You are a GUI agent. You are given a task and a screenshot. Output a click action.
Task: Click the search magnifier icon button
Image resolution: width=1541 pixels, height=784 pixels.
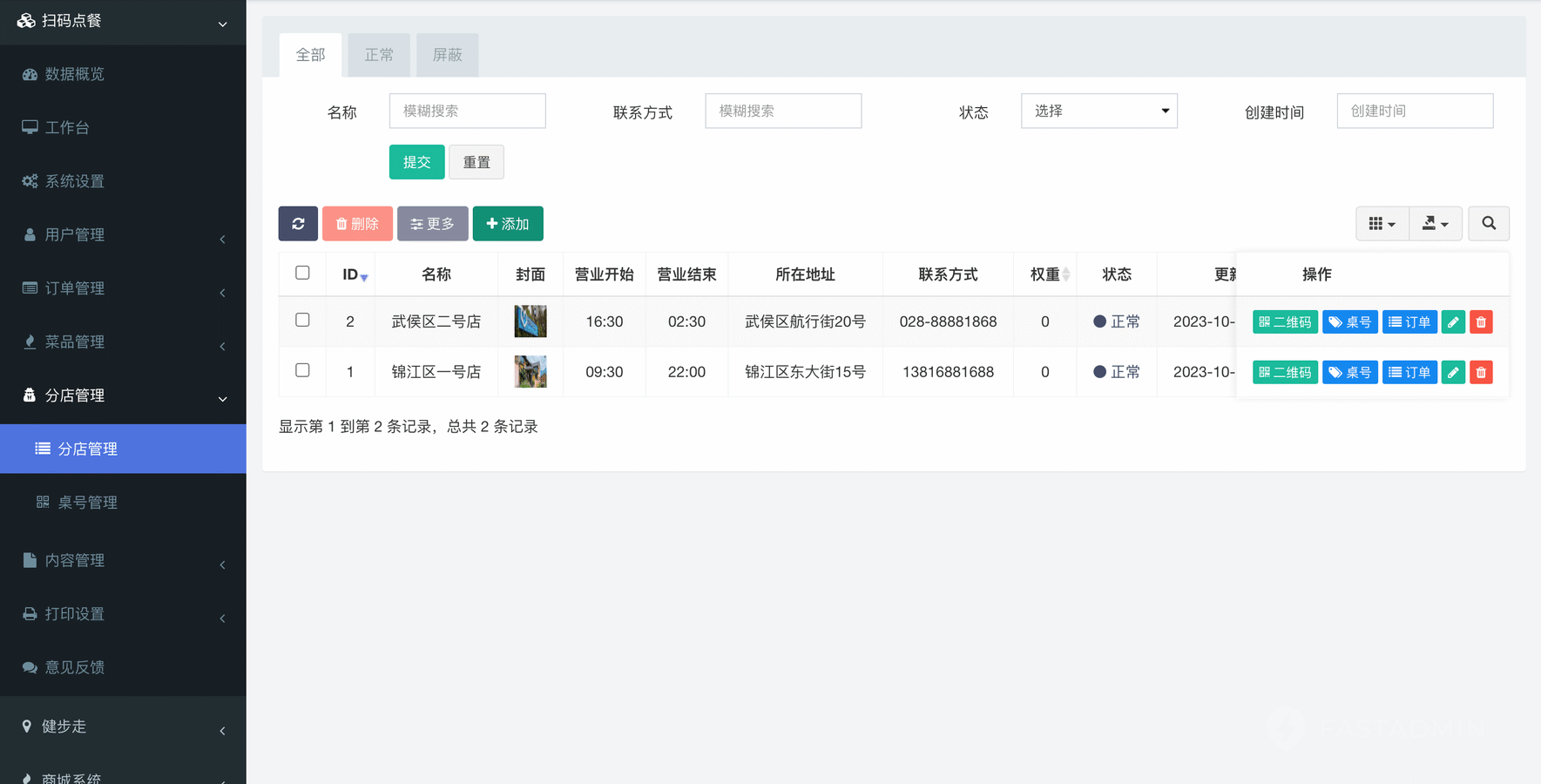1488,224
